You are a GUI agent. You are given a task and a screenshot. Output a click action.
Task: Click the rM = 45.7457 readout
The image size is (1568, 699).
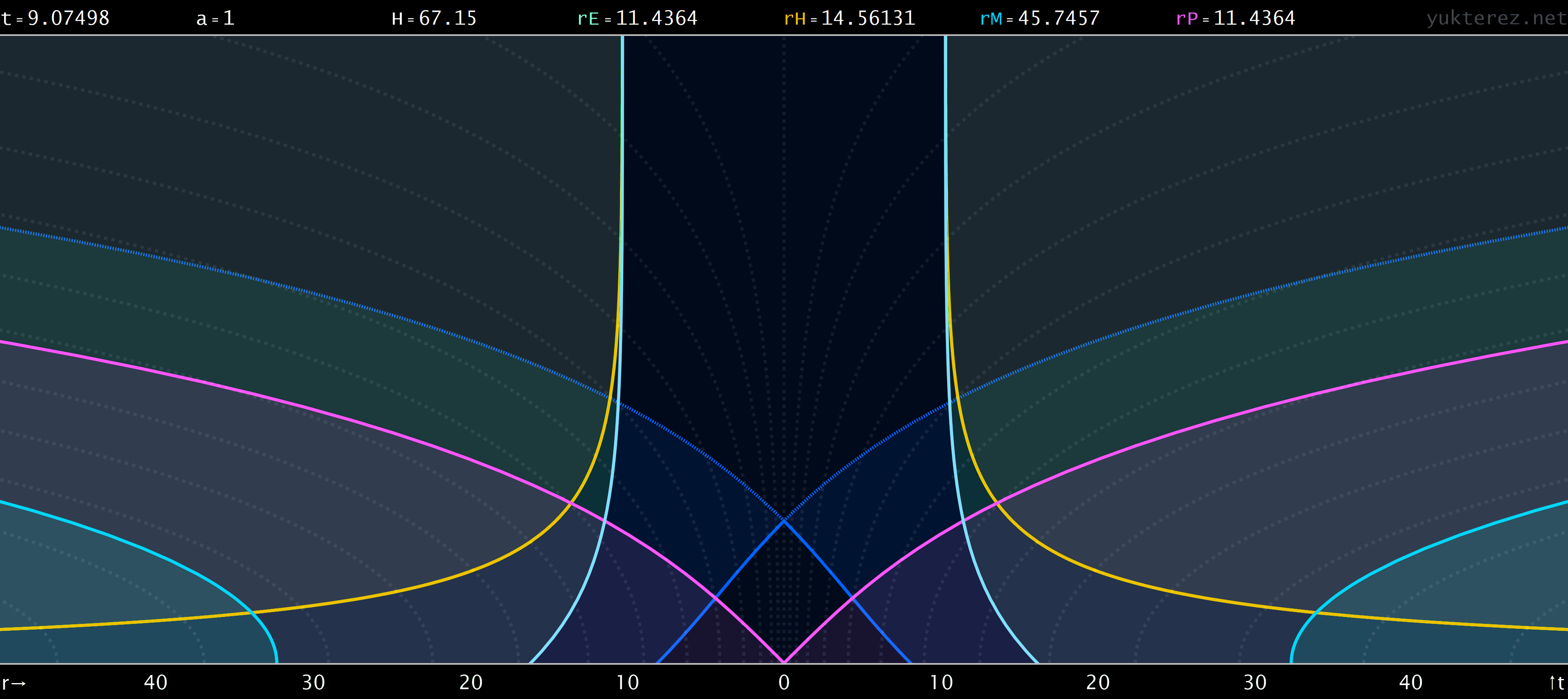coord(1040,18)
